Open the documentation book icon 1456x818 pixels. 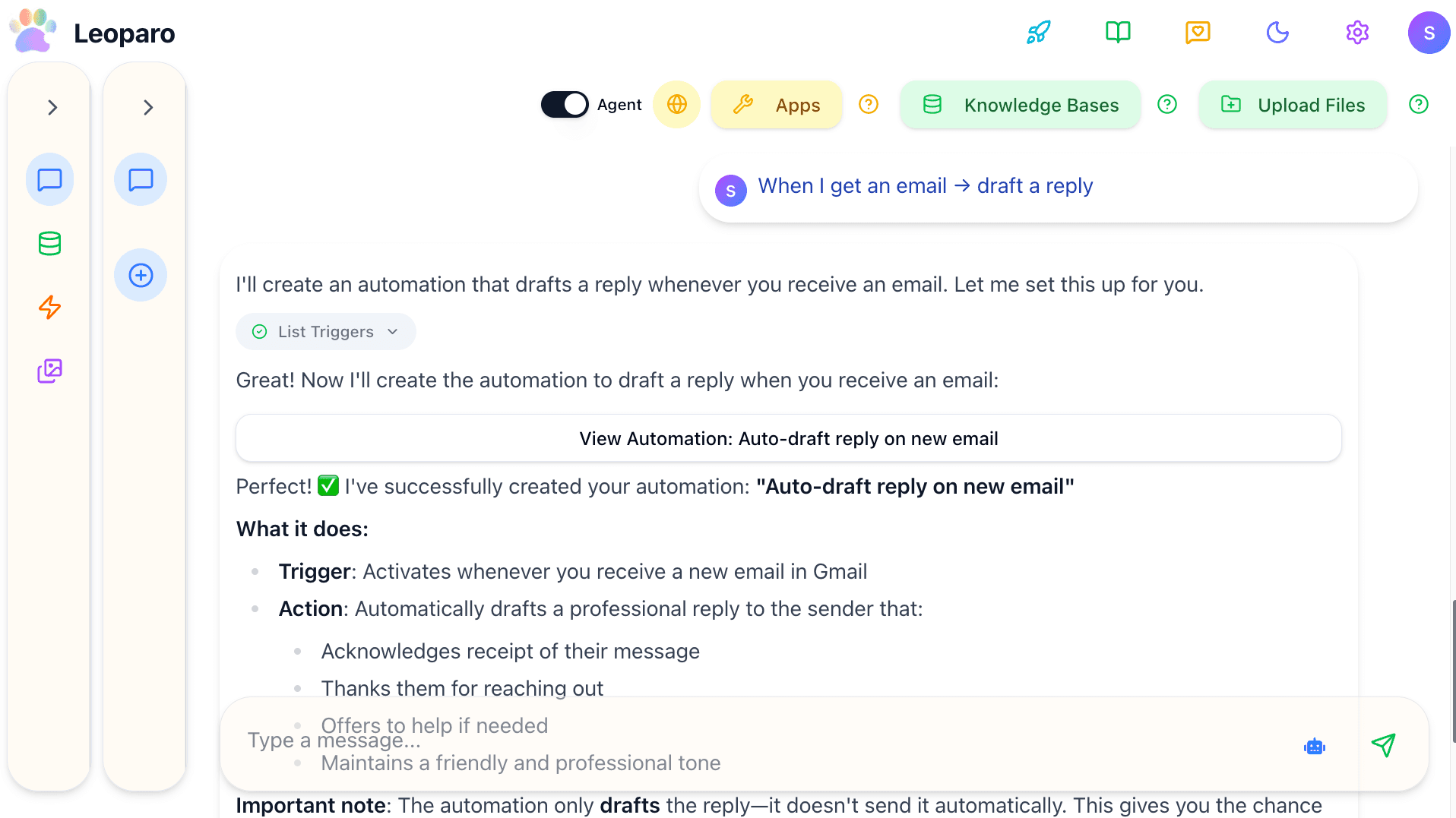[1117, 32]
